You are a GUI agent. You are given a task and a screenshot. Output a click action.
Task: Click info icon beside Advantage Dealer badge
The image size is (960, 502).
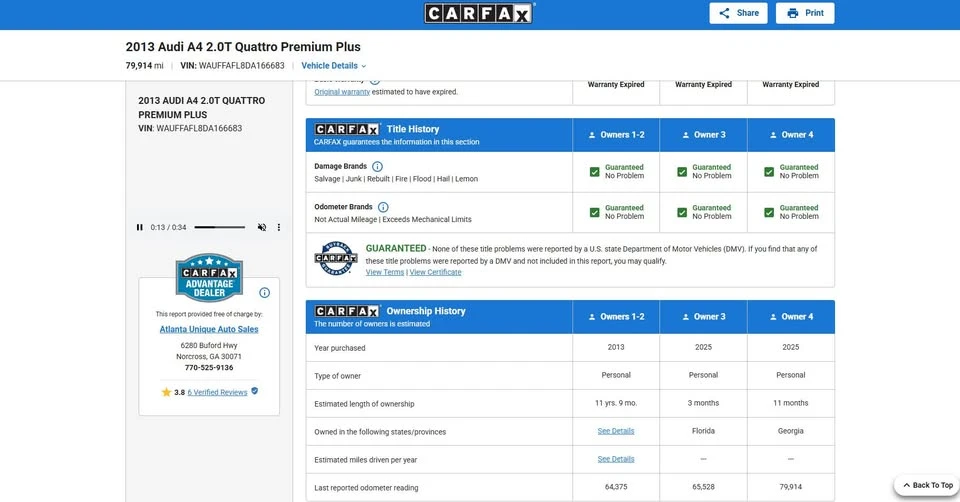click(x=264, y=293)
